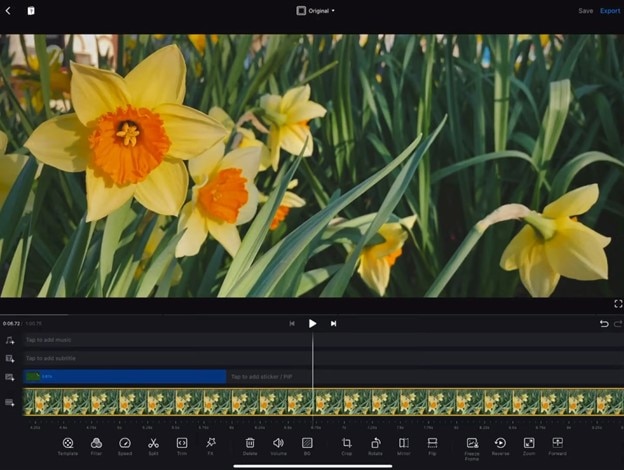Select the Flip tool
Image resolution: width=624 pixels, height=470 pixels.
(x=432, y=446)
